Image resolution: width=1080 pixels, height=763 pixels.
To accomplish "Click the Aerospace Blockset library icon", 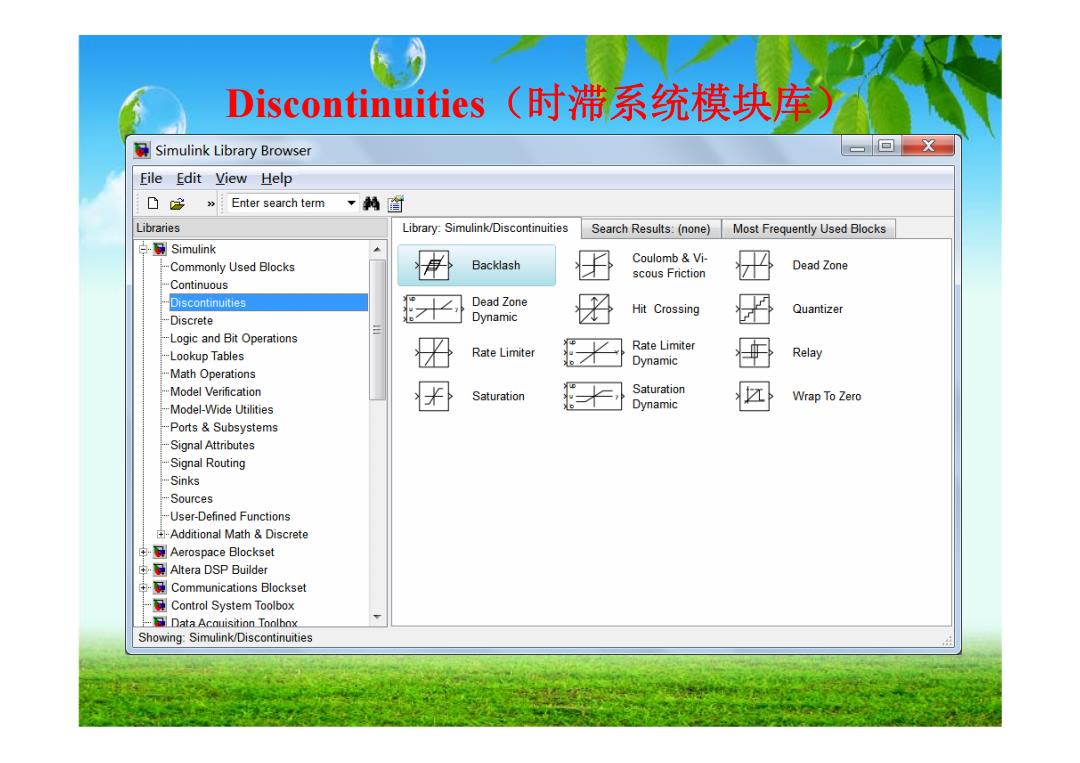I will click(x=160, y=552).
